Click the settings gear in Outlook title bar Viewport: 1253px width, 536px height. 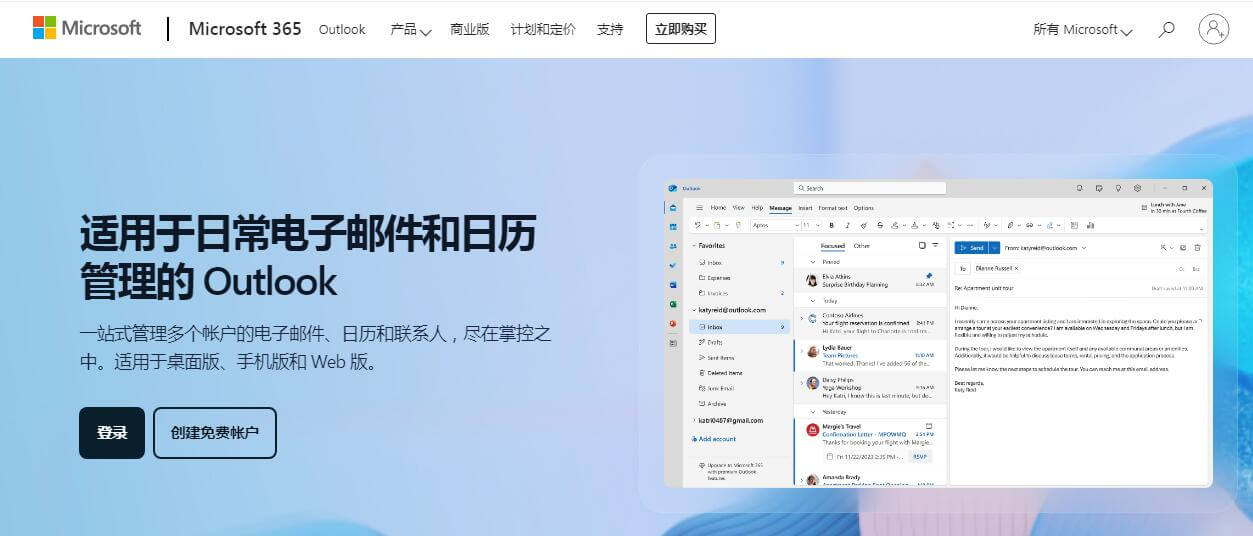(x=1137, y=188)
